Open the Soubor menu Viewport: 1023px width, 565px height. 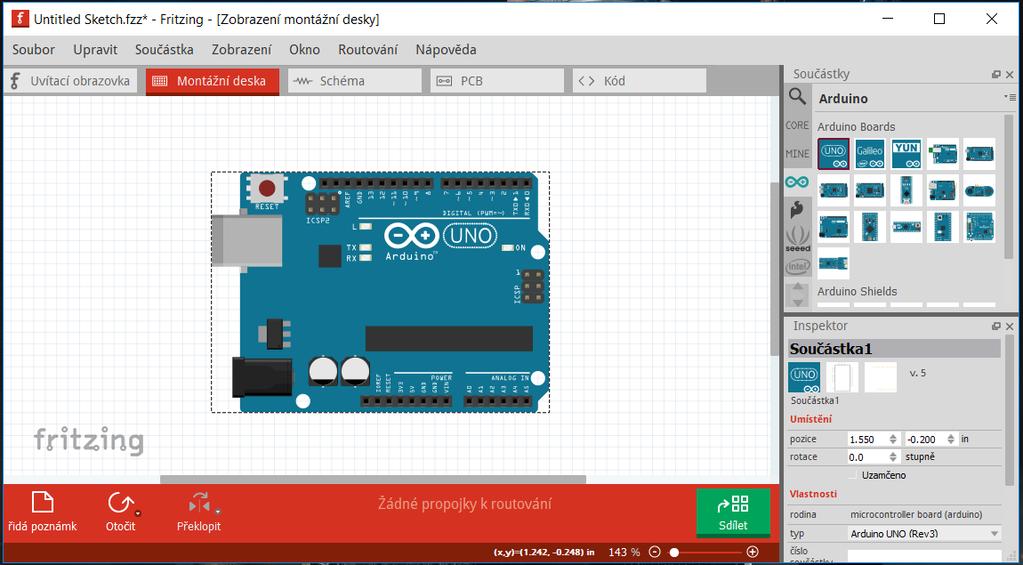33,50
